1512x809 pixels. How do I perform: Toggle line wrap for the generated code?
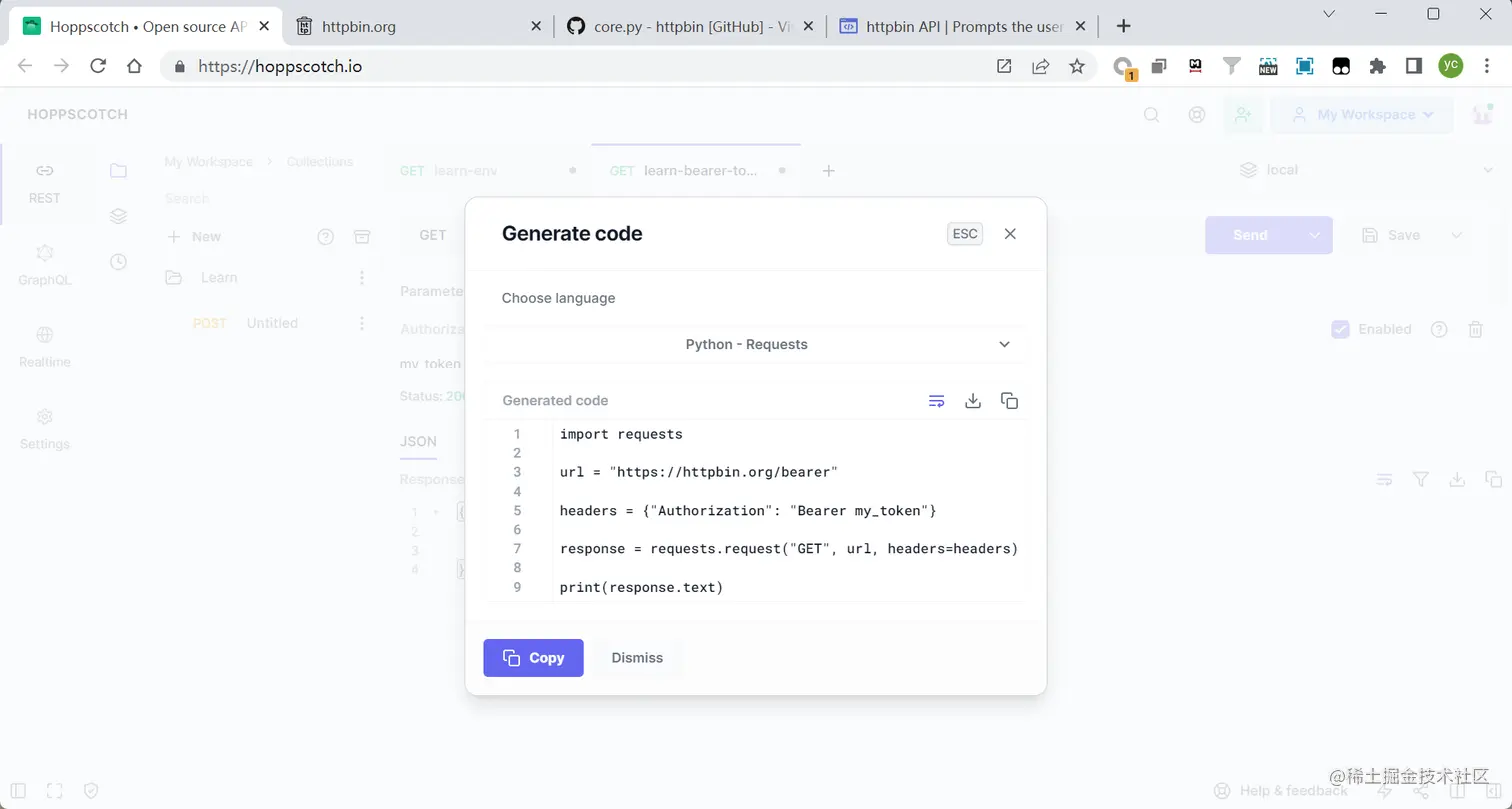tap(936, 401)
